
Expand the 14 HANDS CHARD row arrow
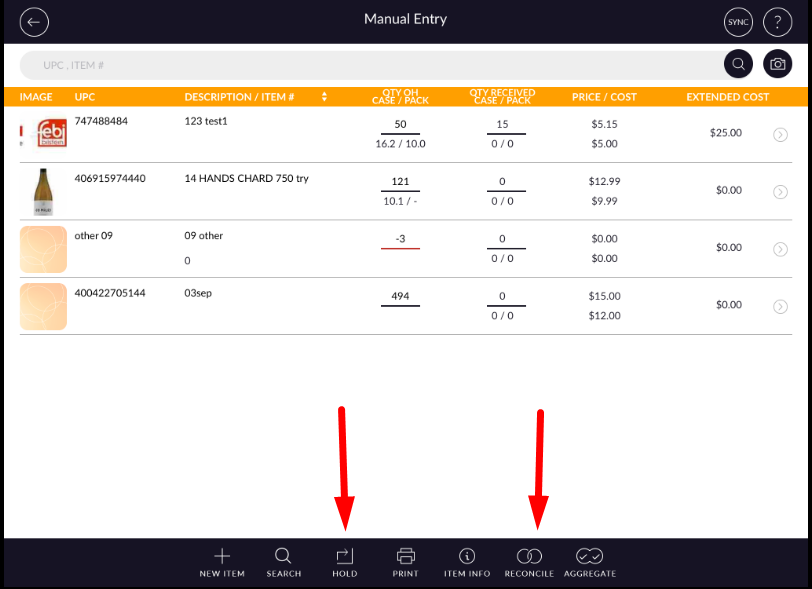(x=780, y=191)
